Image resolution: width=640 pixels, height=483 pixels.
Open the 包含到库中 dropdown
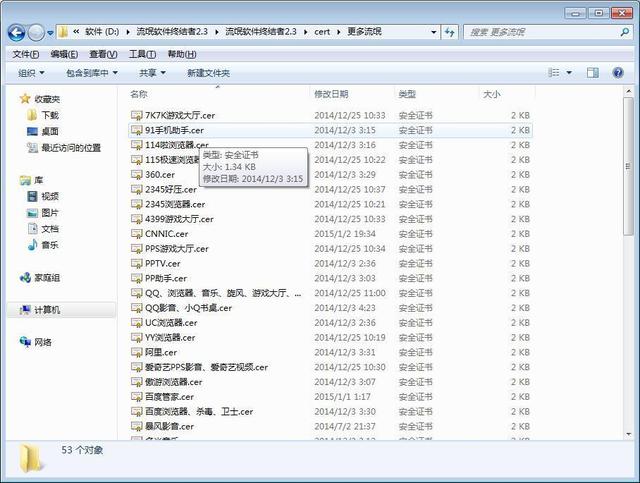tap(92, 73)
